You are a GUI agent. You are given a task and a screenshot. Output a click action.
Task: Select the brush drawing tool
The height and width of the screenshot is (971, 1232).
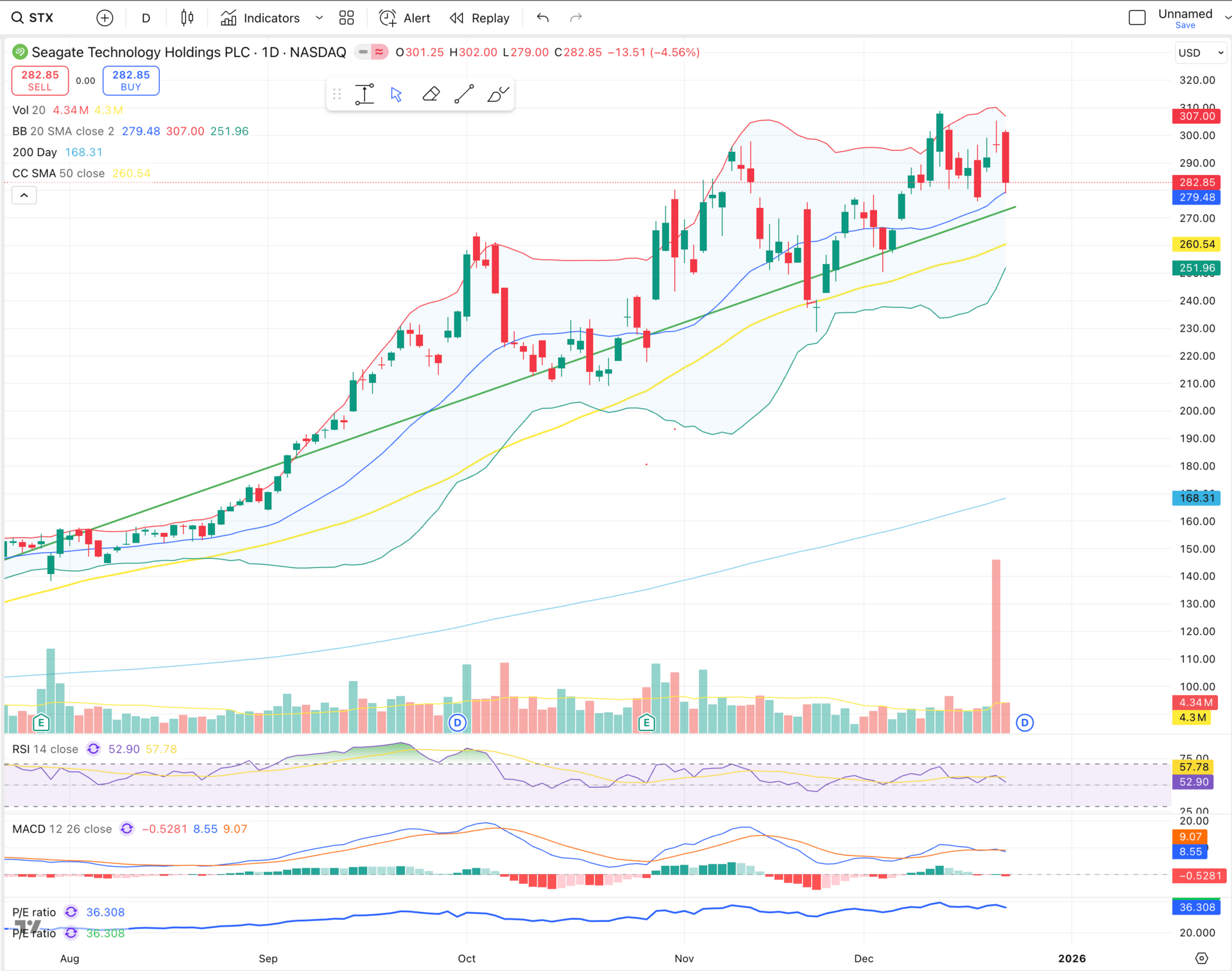pyautogui.click(x=497, y=94)
